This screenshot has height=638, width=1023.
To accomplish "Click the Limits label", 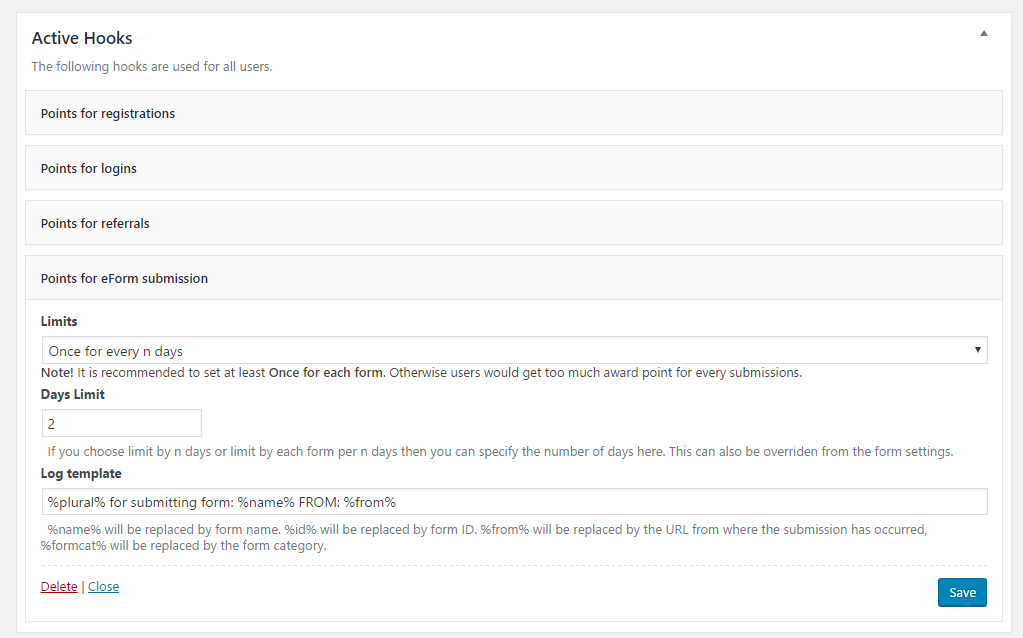I will click(59, 321).
